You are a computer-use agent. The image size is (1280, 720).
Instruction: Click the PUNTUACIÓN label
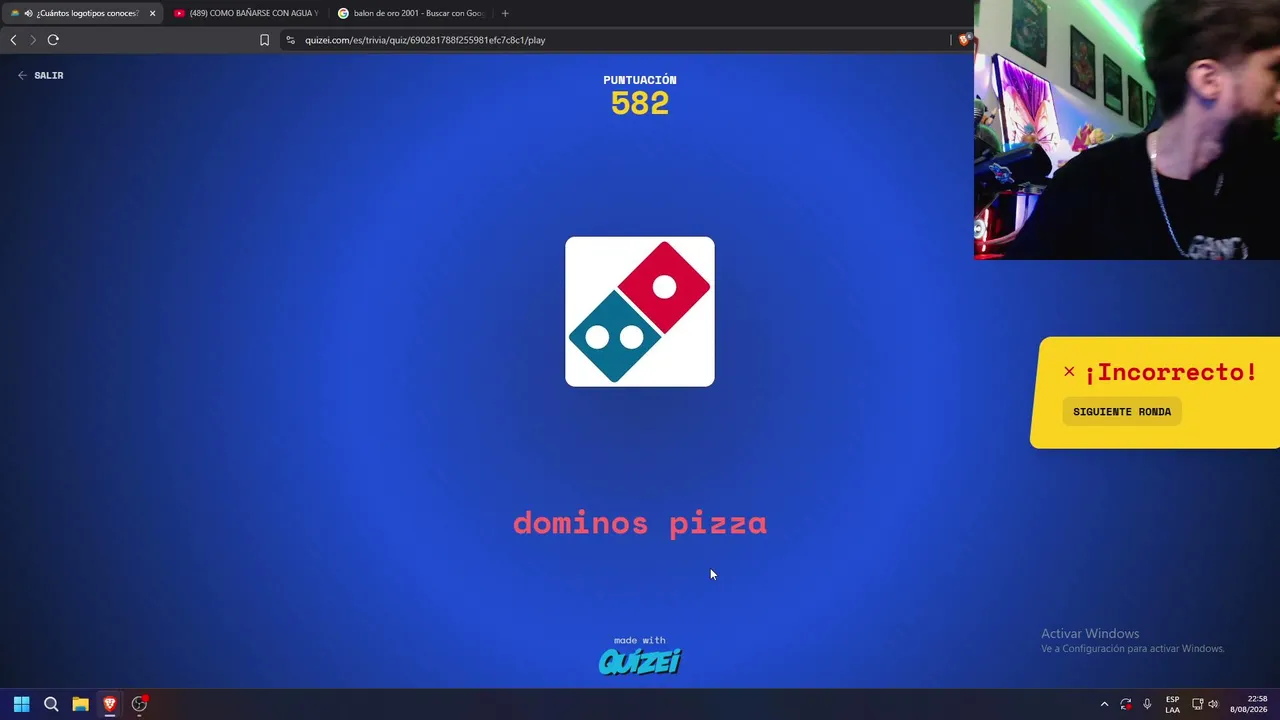[x=640, y=80]
